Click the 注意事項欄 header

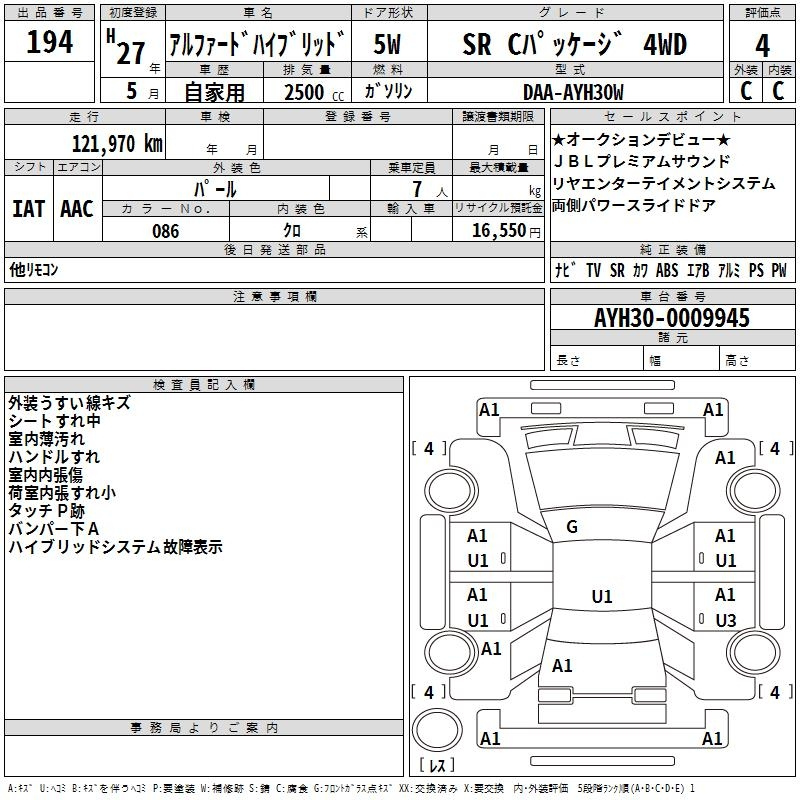pyautogui.click(x=274, y=296)
